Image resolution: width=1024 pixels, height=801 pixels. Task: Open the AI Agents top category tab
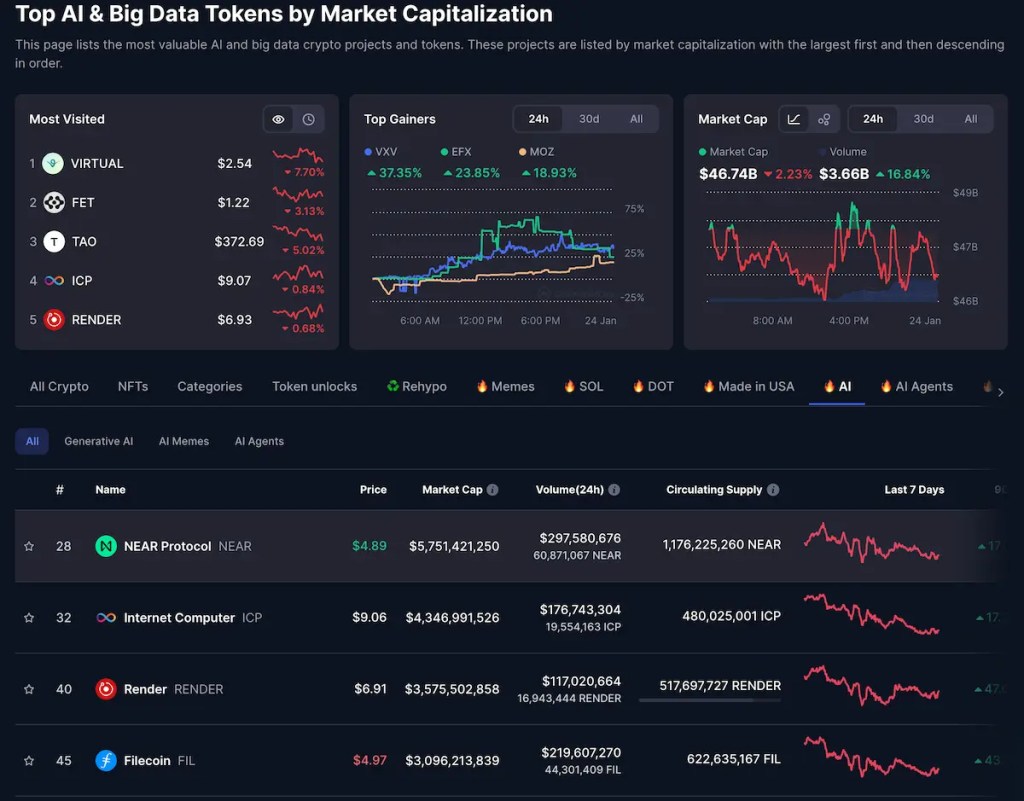917,386
